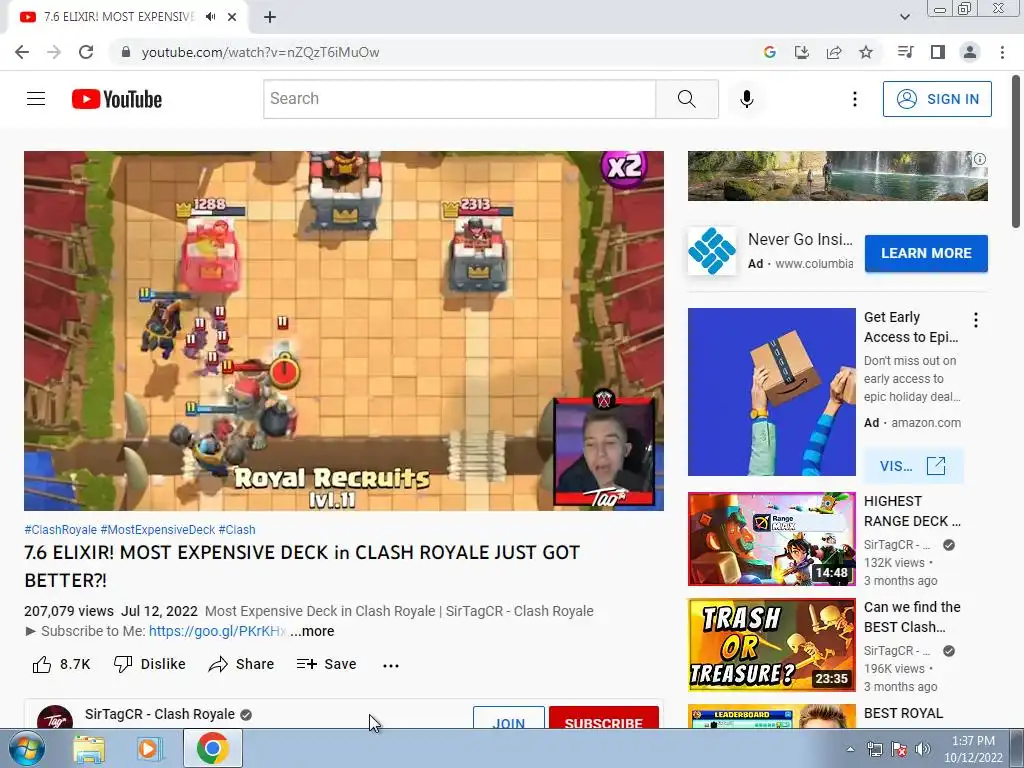Open more actions below the video
Viewport: 1024px width, 768px height.
391,665
